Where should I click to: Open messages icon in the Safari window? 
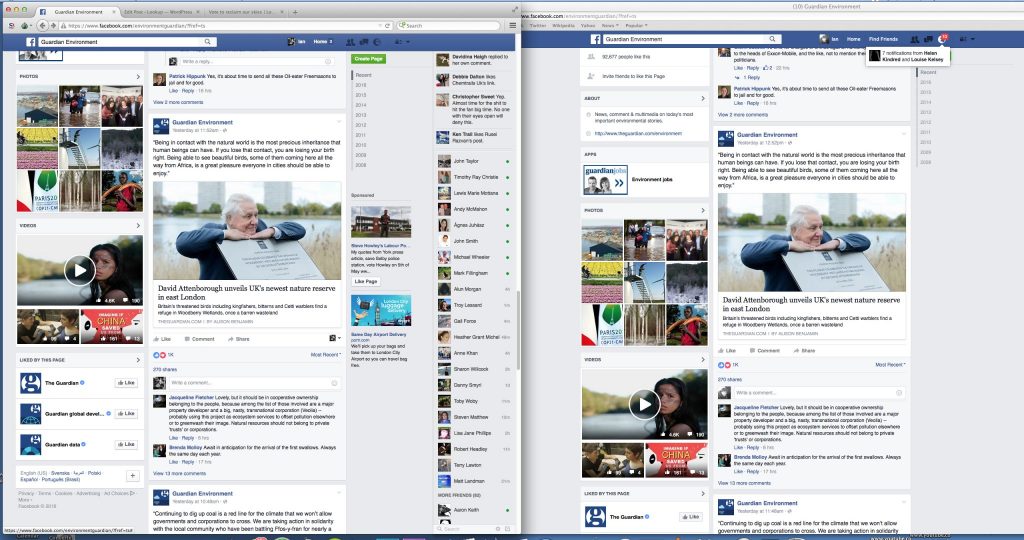tap(928, 39)
